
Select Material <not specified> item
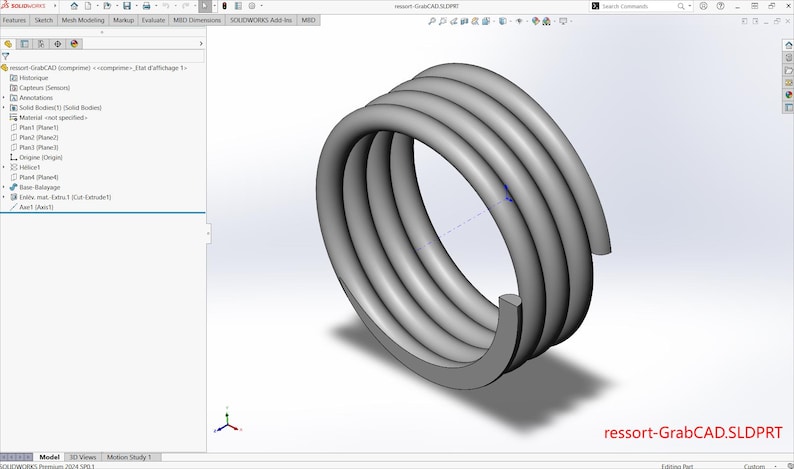tap(49, 118)
